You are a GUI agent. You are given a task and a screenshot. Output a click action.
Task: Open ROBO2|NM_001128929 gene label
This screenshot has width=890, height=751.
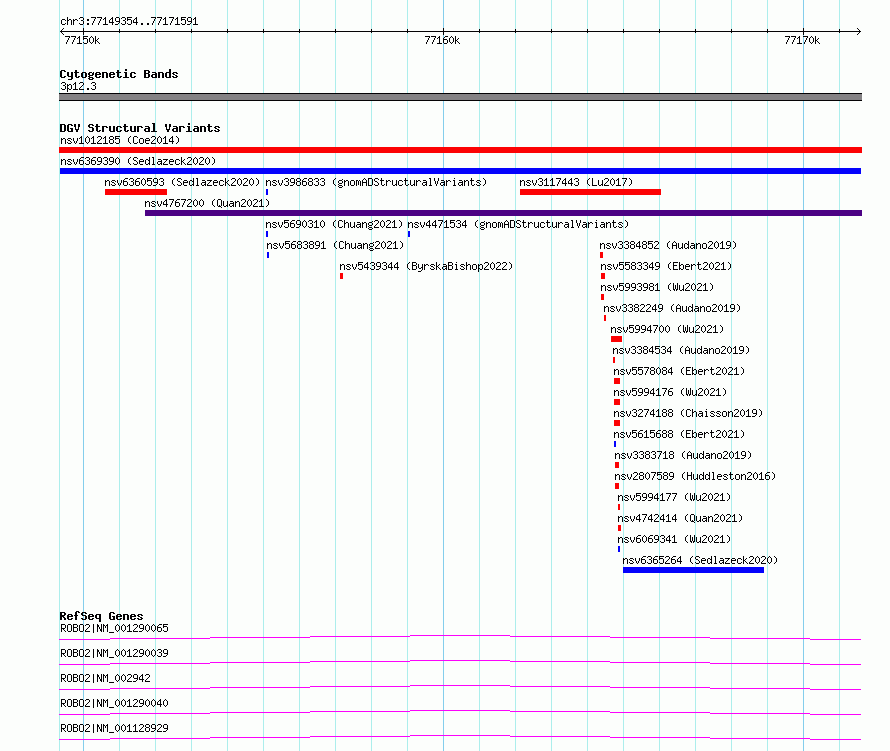(x=114, y=728)
